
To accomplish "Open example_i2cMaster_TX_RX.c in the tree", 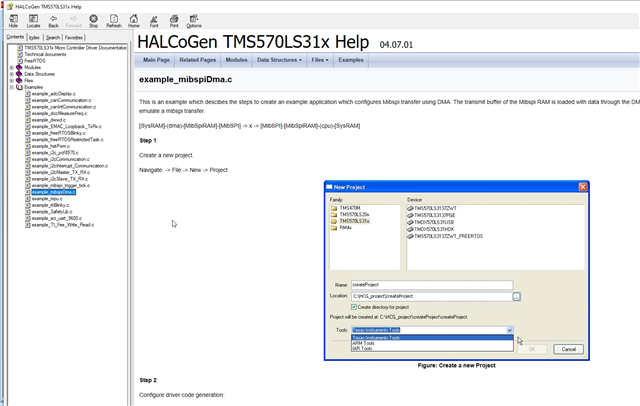I will point(61,172).
